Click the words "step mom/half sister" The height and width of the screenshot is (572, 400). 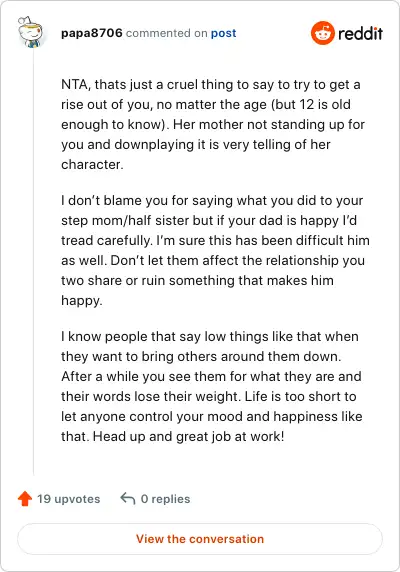pos(140,221)
